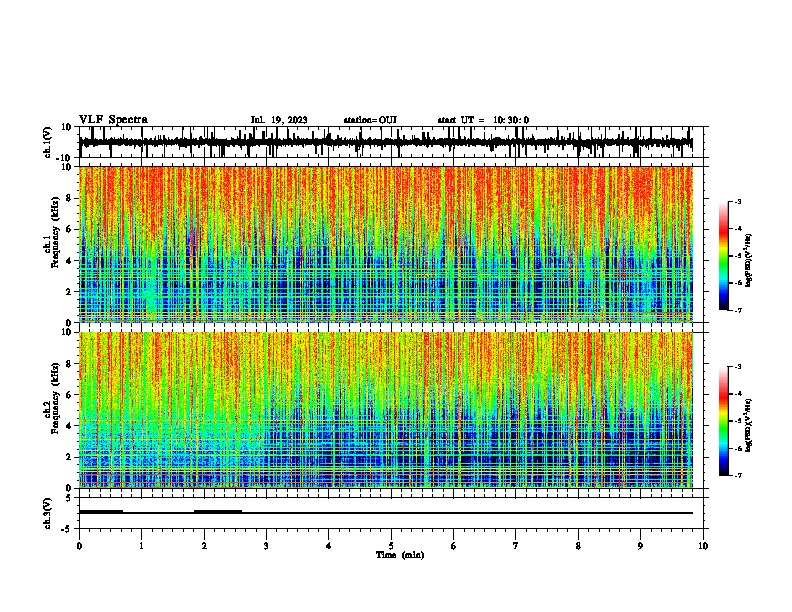Click the ch.1 spectrogram color scale bar
The height and width of the screenshot is (612, 792).
coord(724,256)
